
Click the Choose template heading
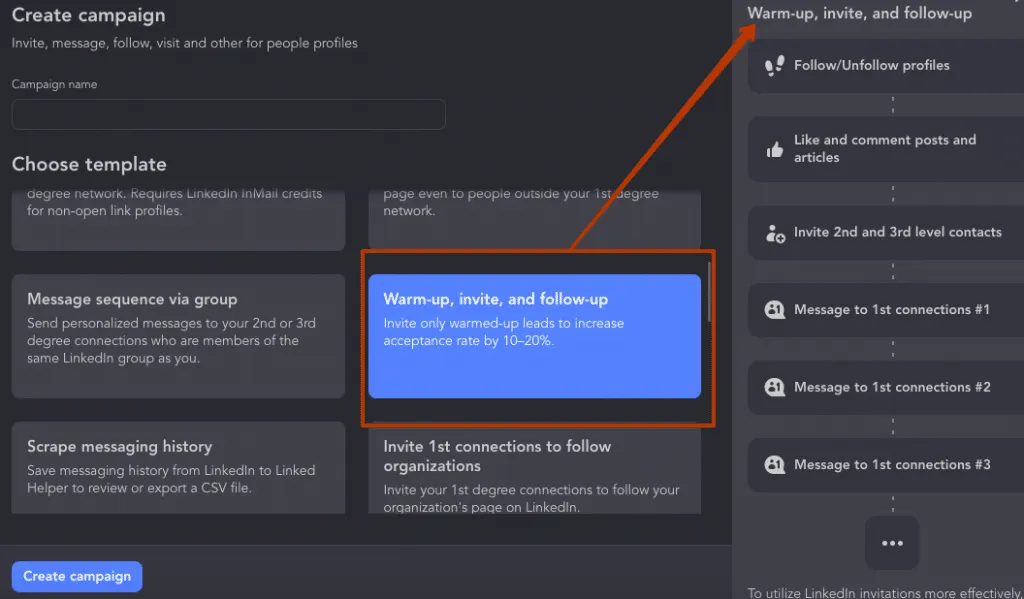coord(89,164)
